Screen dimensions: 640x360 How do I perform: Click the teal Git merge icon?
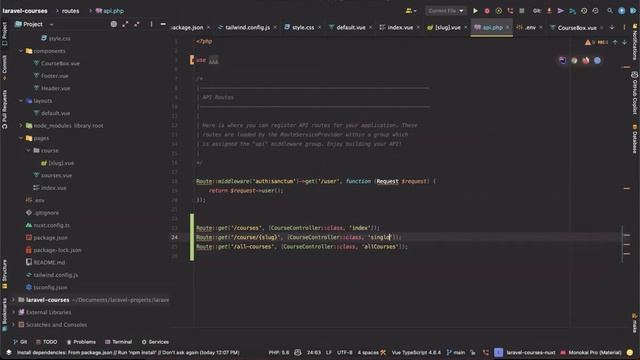pyautogui.click(x=572, y=11)
